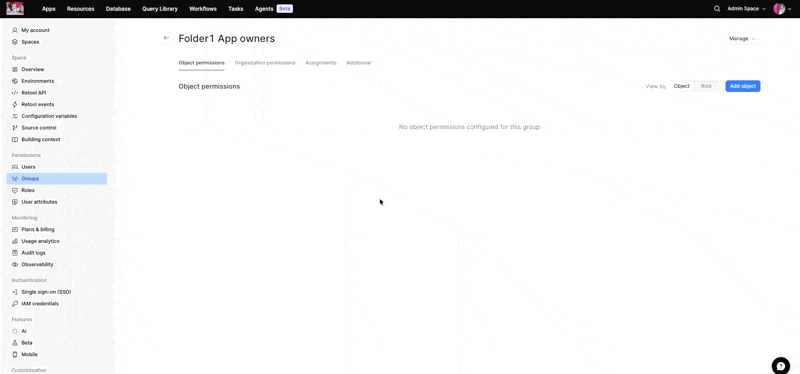Viewport: 800px width, 374px height.
Task: Click the Audit logs icon
Action: coord(15,253)
